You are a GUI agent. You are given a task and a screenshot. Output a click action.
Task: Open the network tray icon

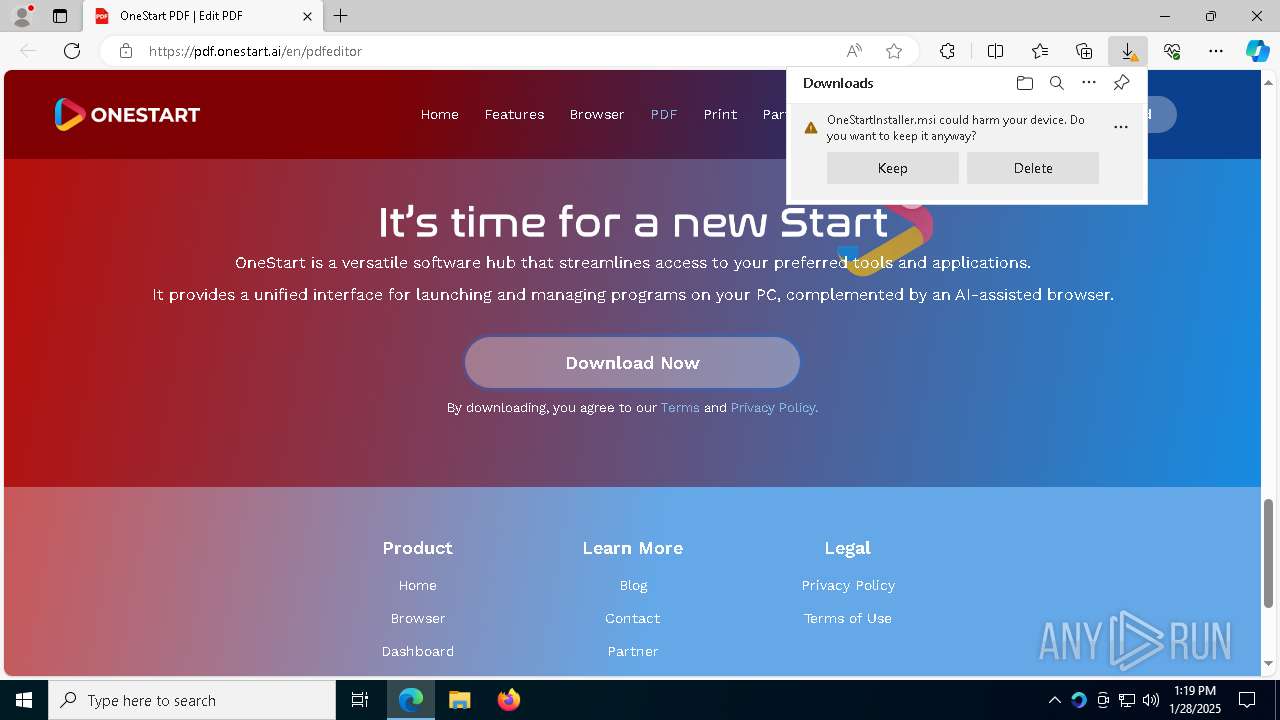coord(1127,700)
